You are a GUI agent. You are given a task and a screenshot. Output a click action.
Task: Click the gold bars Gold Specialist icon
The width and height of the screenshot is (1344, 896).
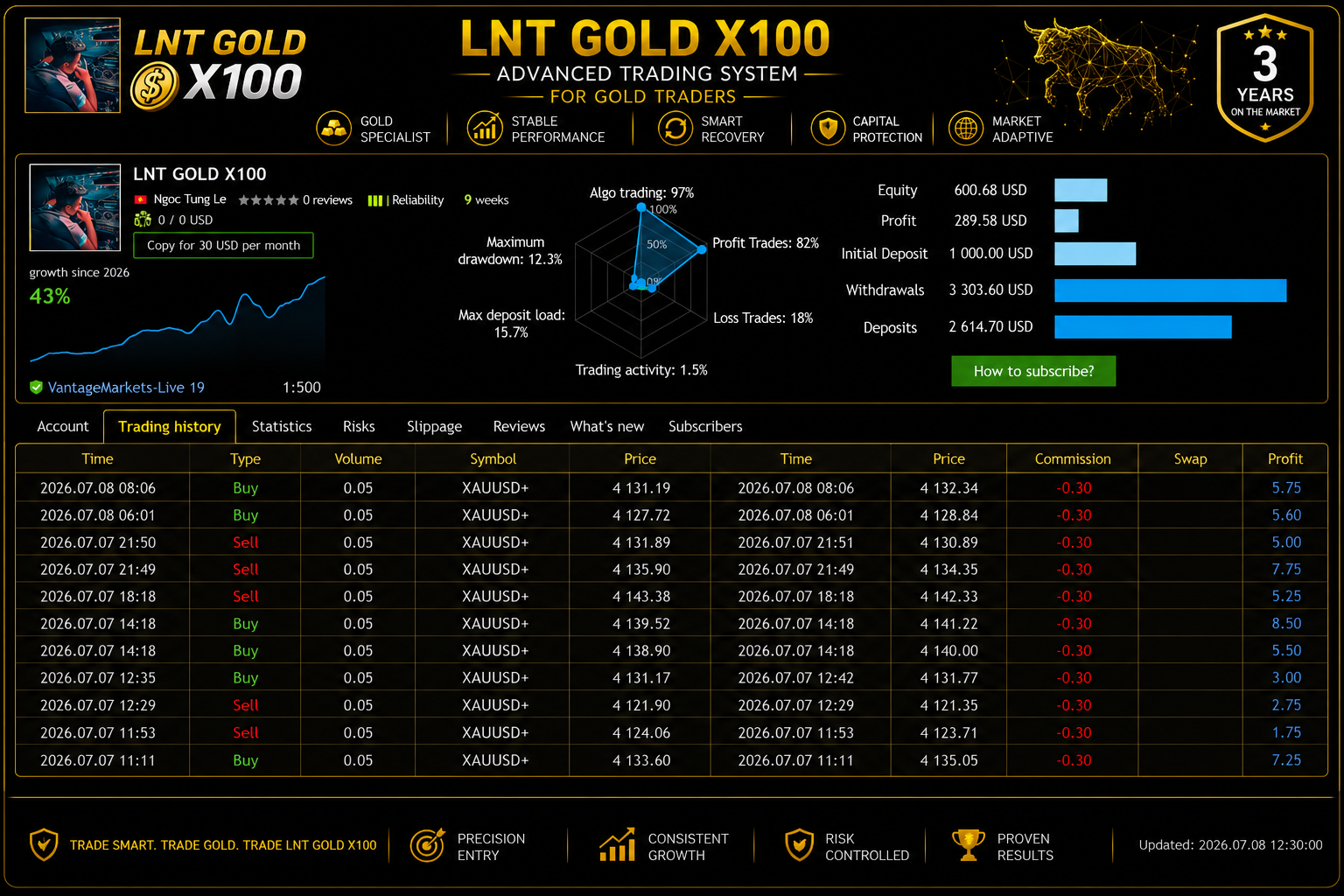[333, 128]
